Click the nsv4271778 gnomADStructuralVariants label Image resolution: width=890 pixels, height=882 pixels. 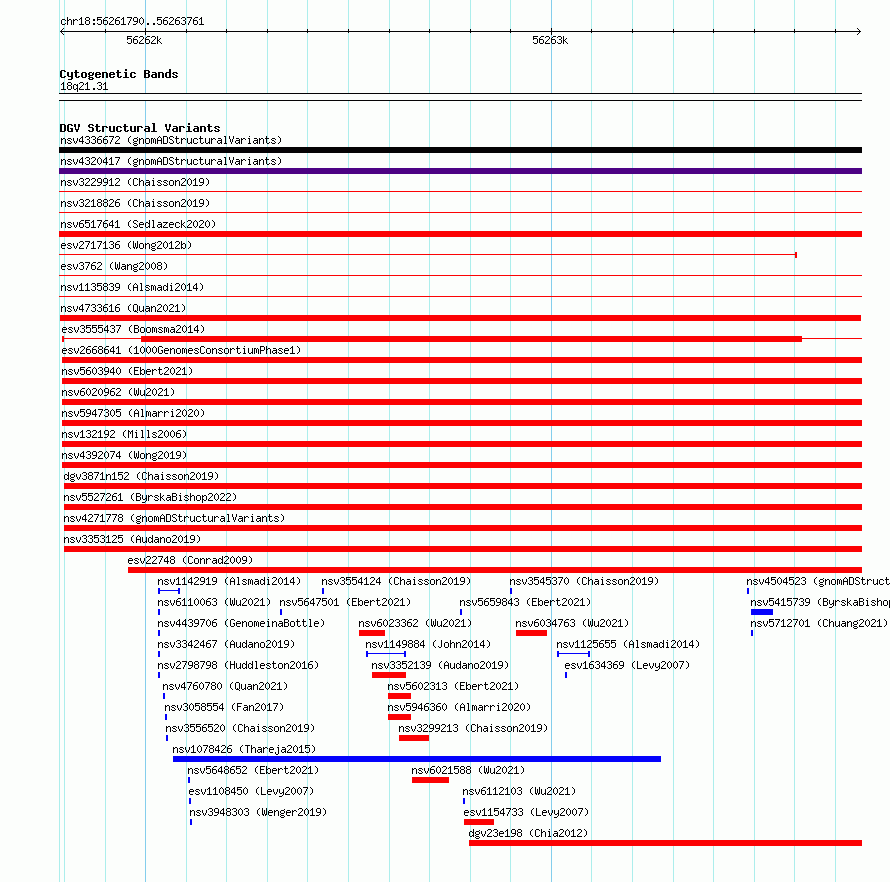pos(174,518)
